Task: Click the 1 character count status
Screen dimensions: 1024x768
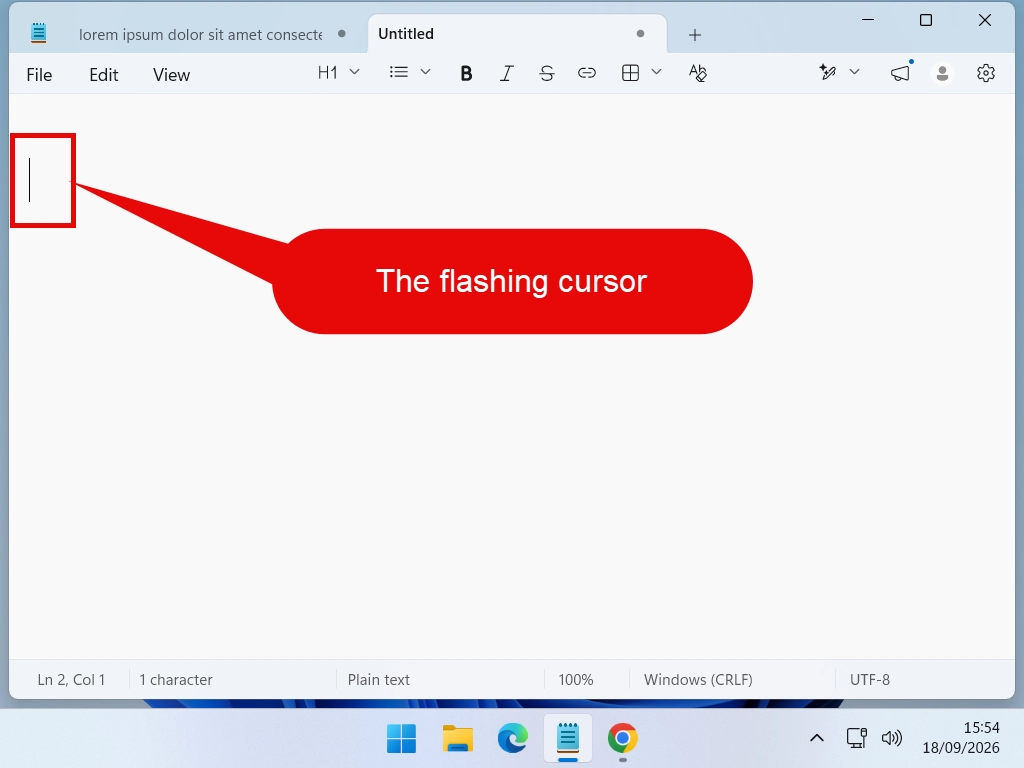Action: [x=176, y=680]
